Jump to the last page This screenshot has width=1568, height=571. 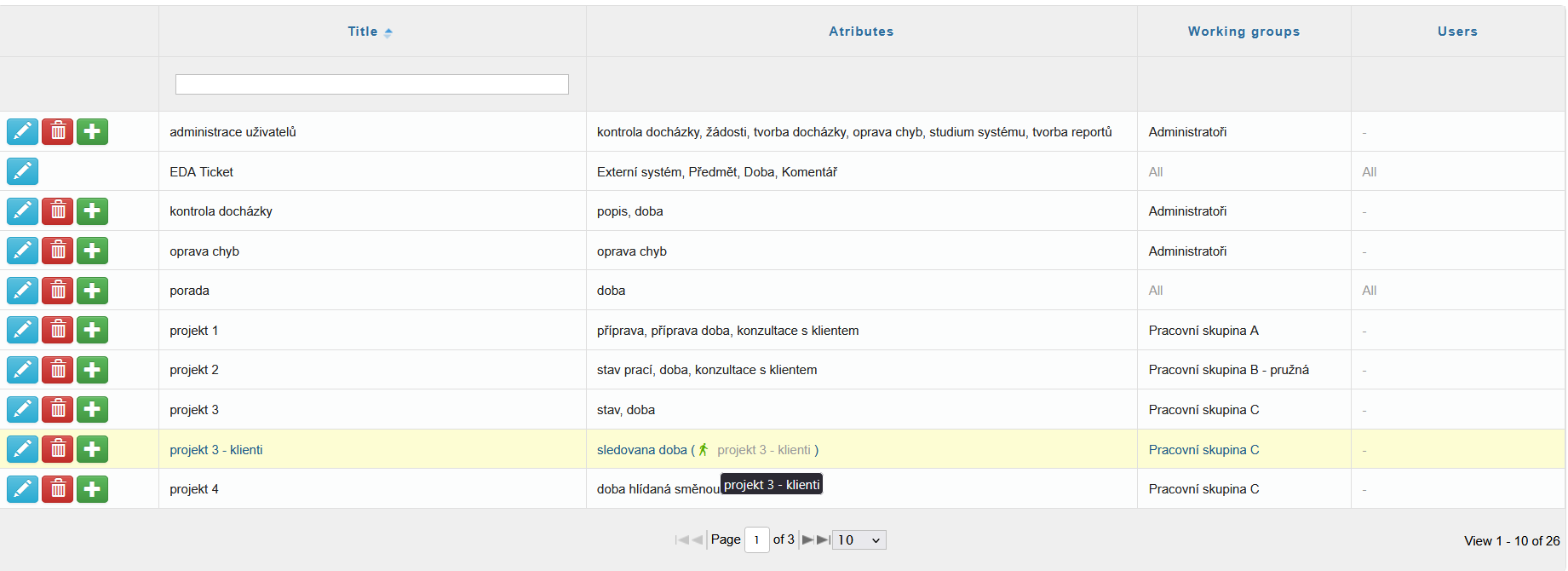click(823, 539)
